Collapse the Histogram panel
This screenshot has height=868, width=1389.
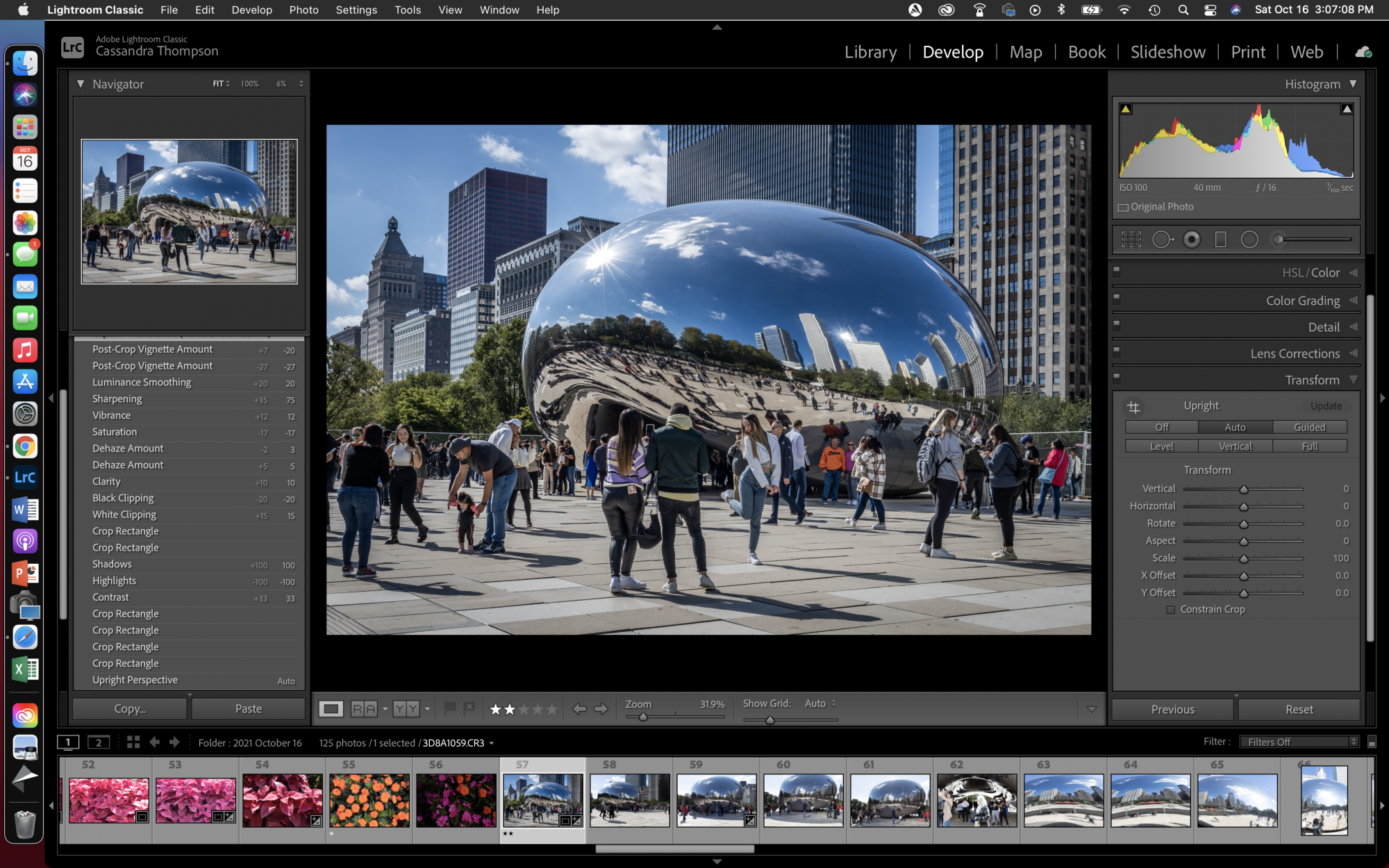pos(1353,84)
